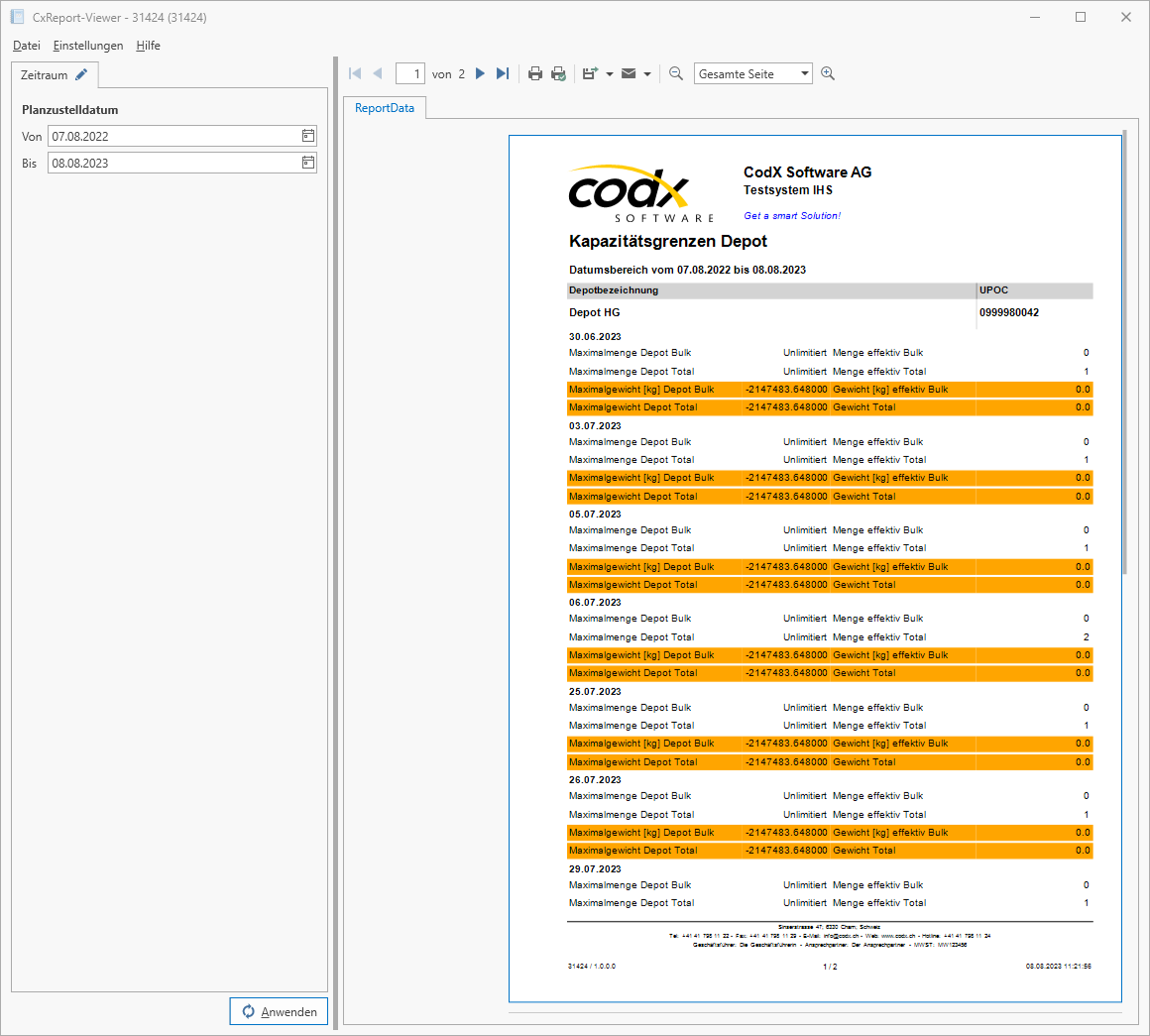Open the Gesamte Seite zoom dropdown
1150x1036 pixels.
tap(803, 72)
